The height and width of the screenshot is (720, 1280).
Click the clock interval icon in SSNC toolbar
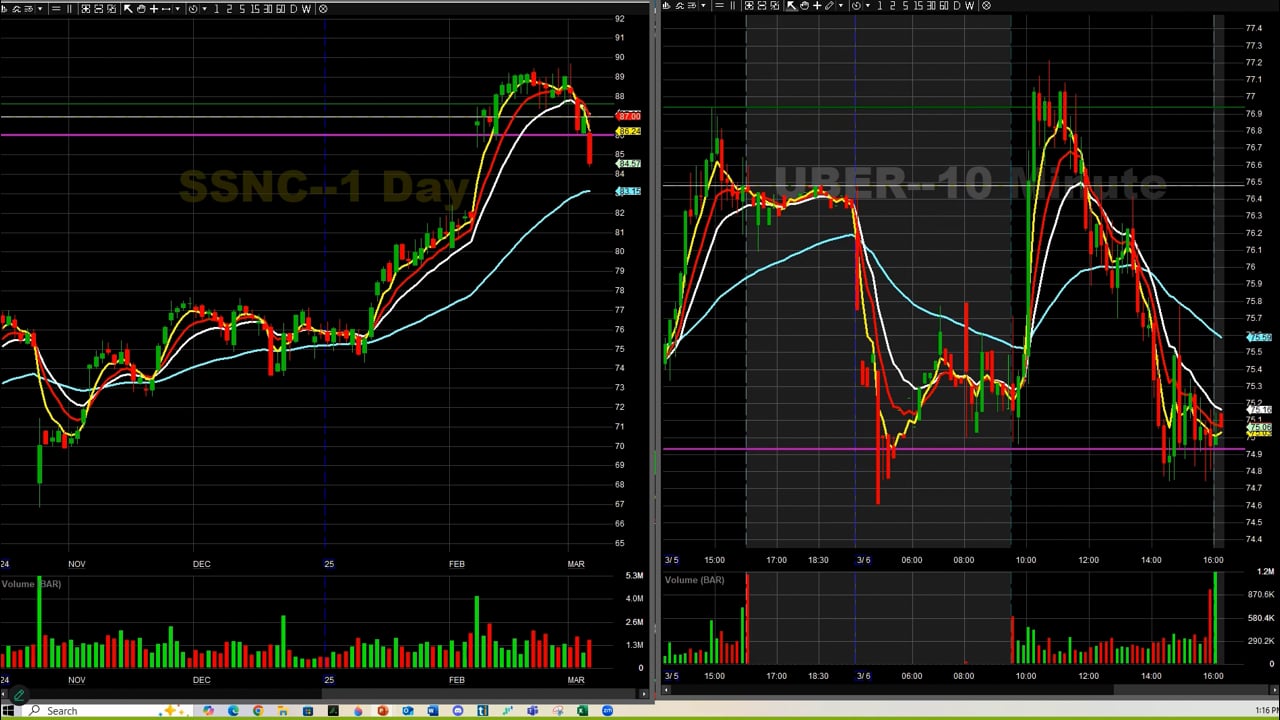pos(193,9)
